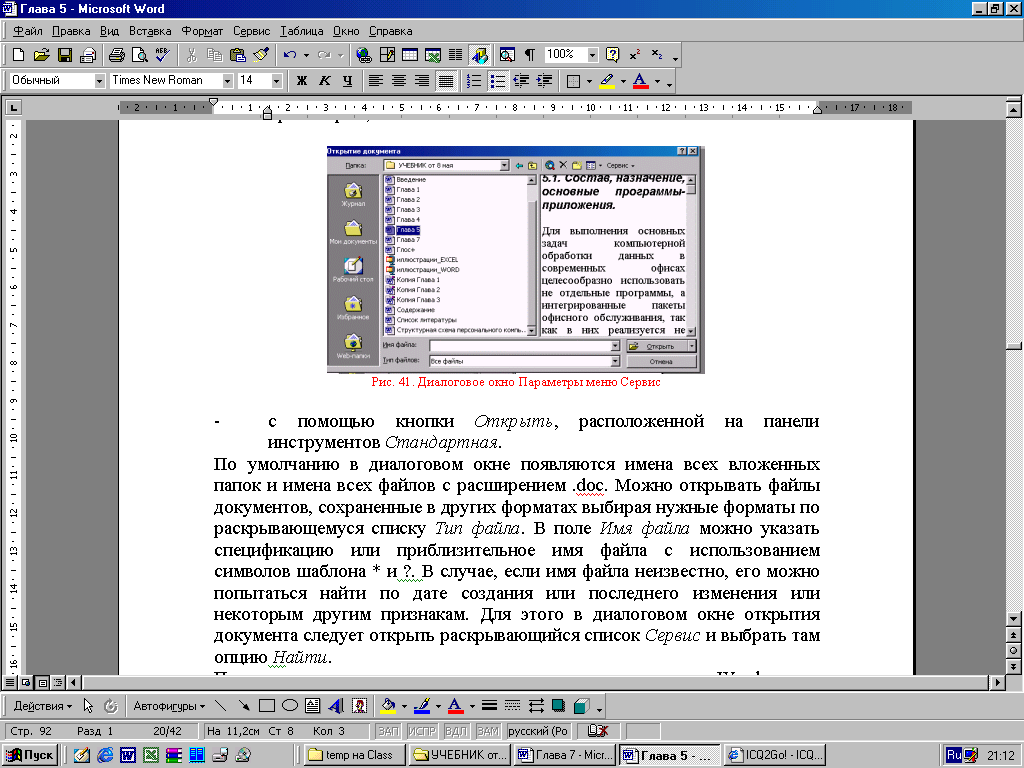Open Print Preview from the toolbar
Image resolution: width=1024 pixels, height=768 pixels.
(139, 55)
